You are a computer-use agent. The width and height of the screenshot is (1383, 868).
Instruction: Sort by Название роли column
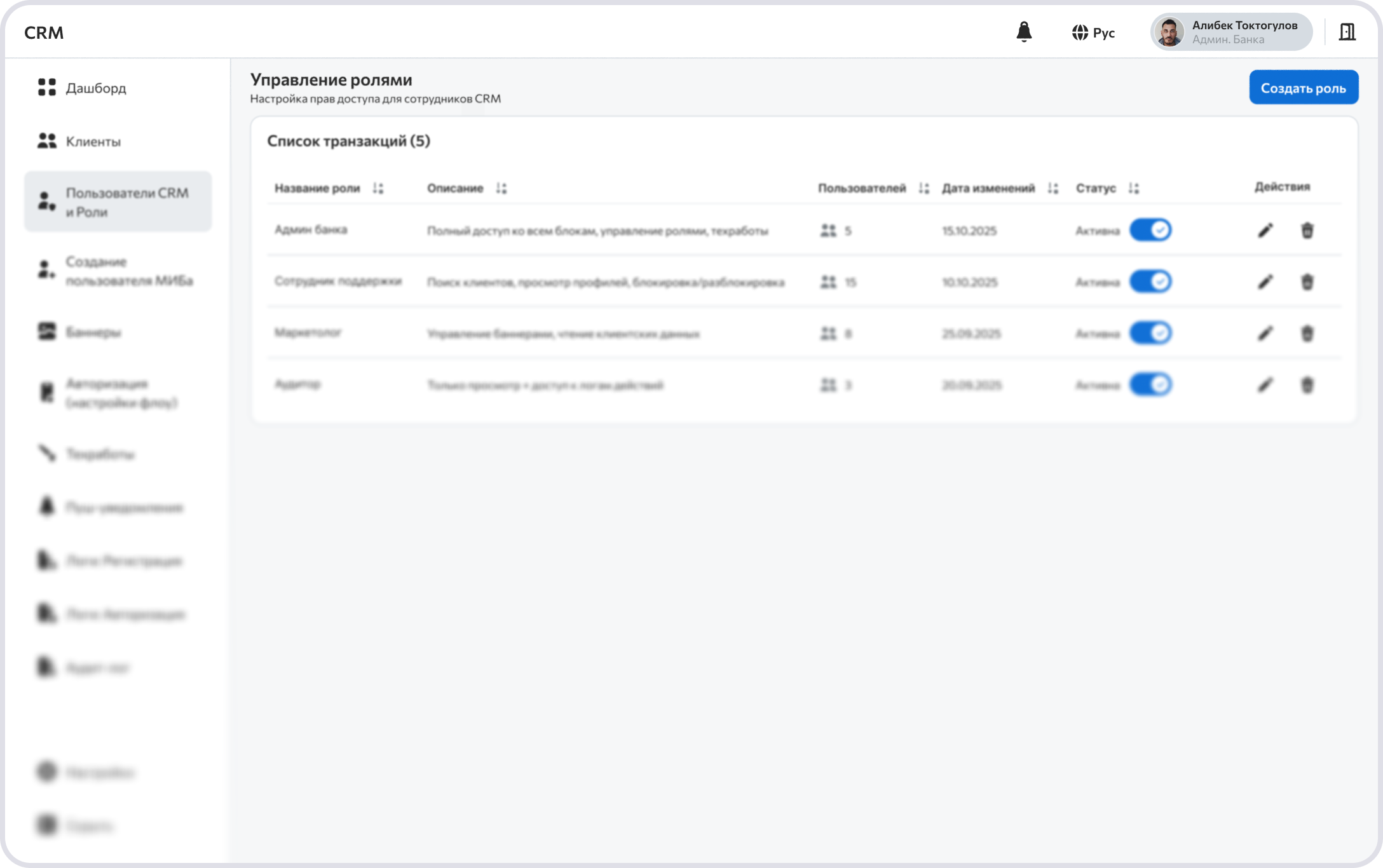point(378,188)
